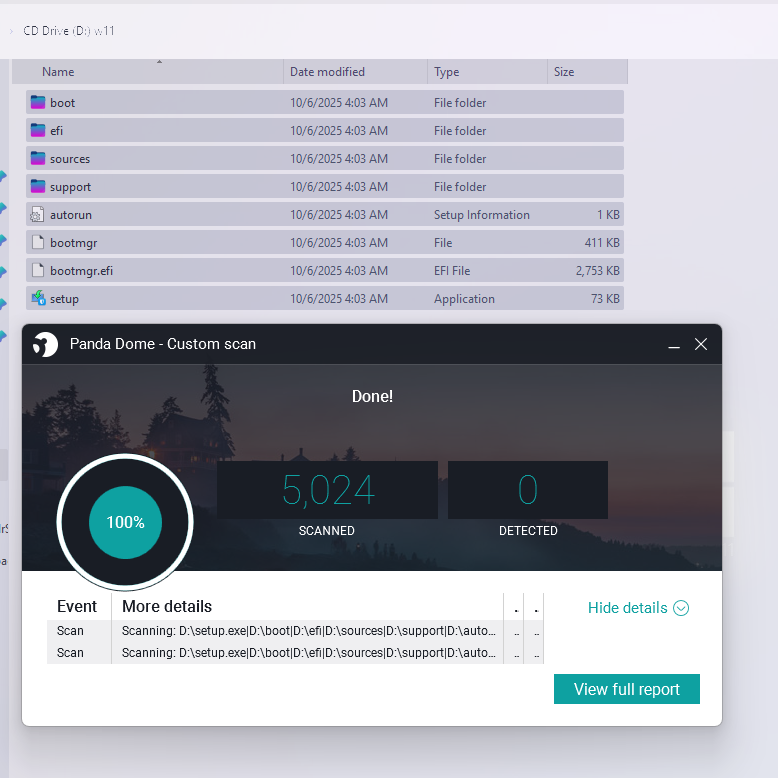Screen dimensions: 778x778
Task: Click the 100% progress circle
Action: 125,522
